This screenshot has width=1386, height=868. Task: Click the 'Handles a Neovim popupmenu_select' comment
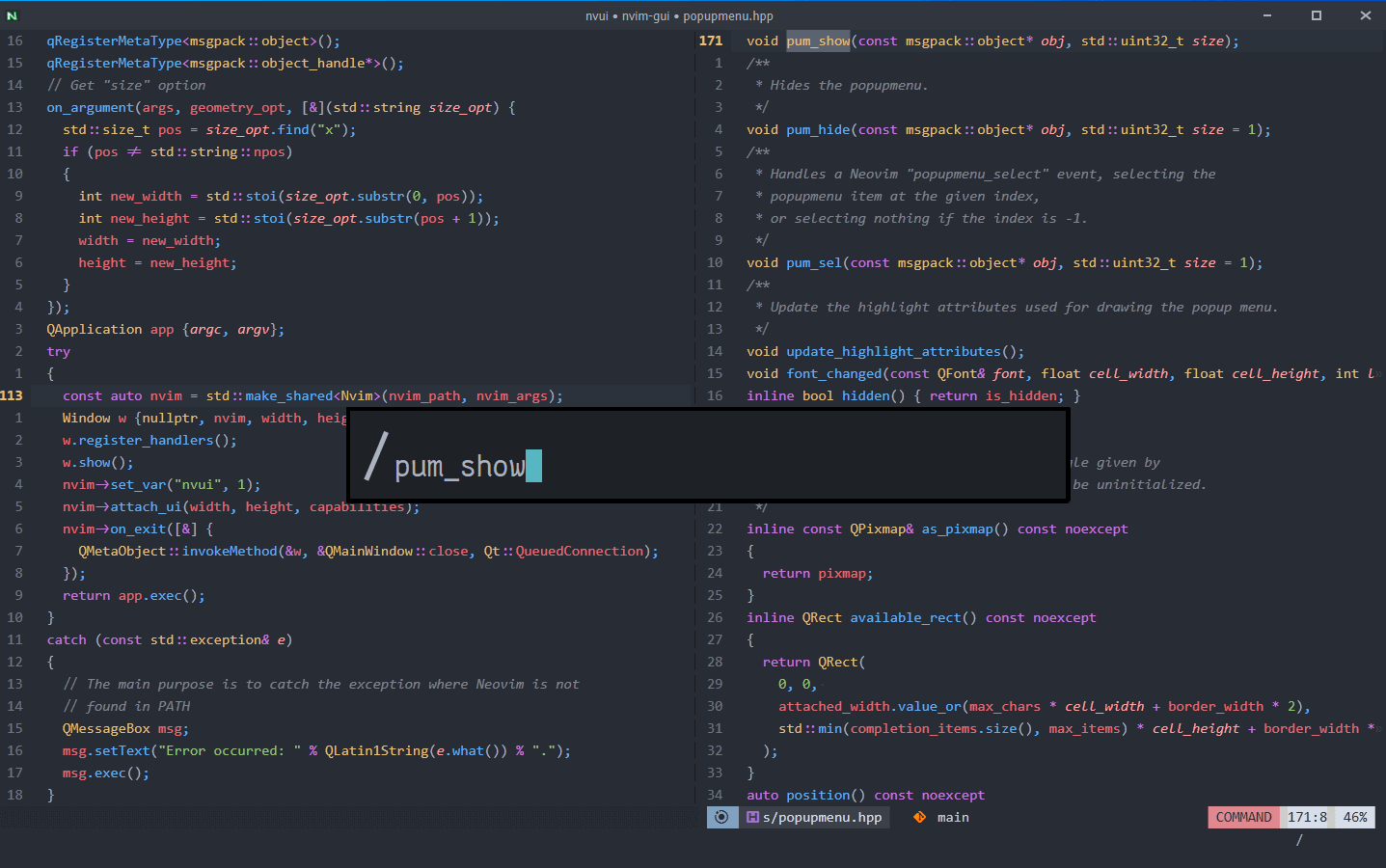point(985,174)
